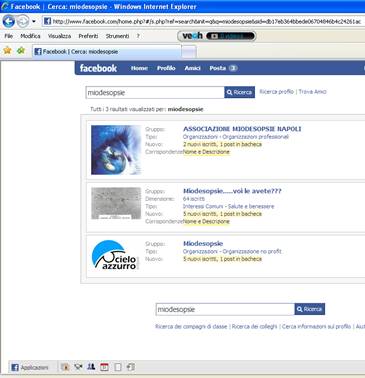Click the Add to Favorites star-plus icon
The width and height of the screenshot is (365, 378).
[21, 51]
